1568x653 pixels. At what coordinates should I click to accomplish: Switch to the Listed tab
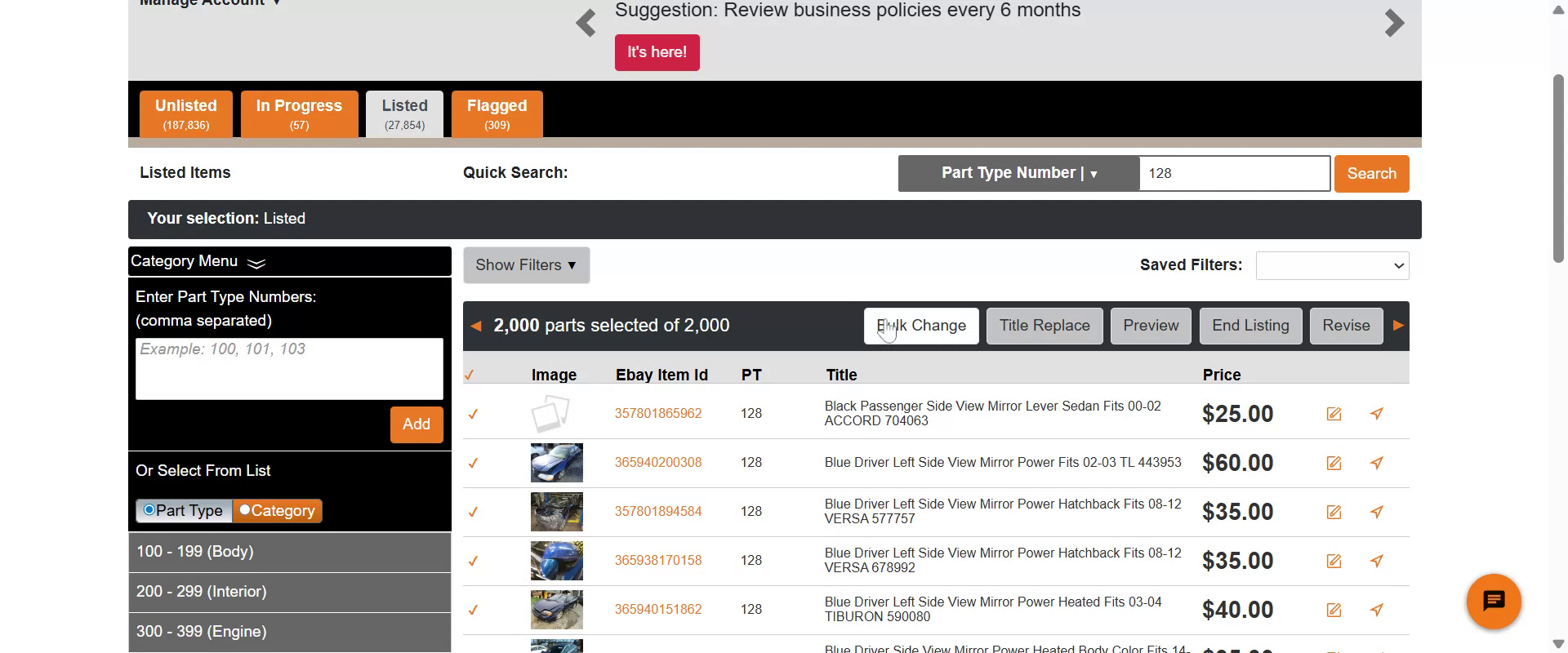[x=404, y=113]
